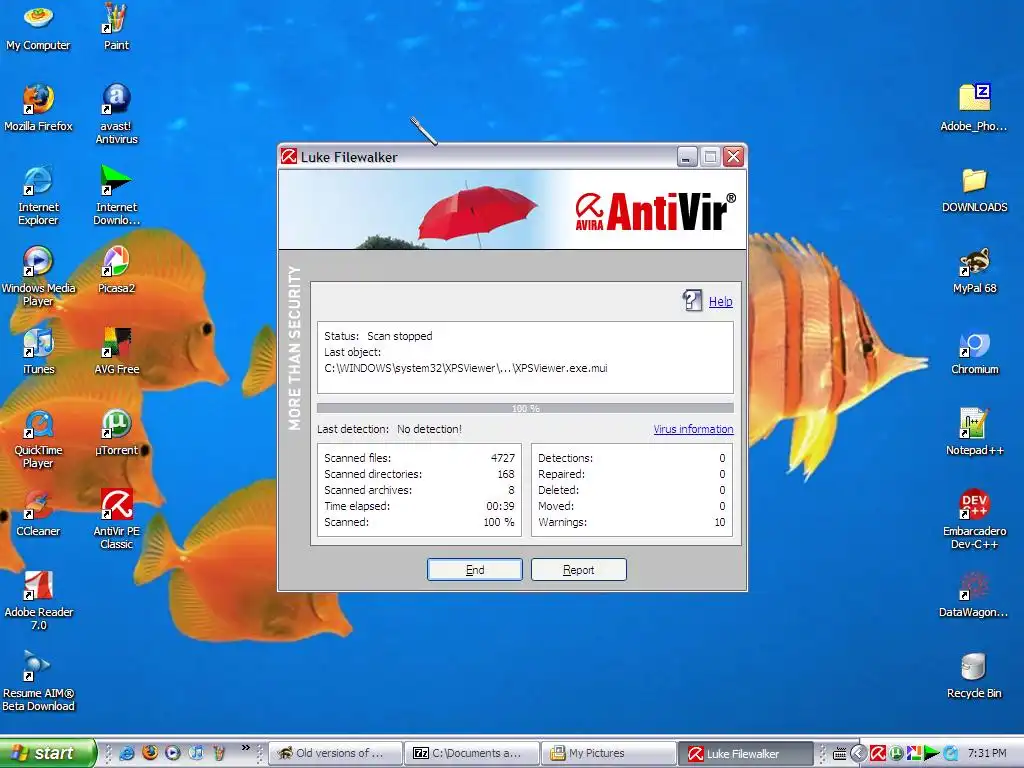Click Windows Media Player Quick Launch icon

[173, 753]
